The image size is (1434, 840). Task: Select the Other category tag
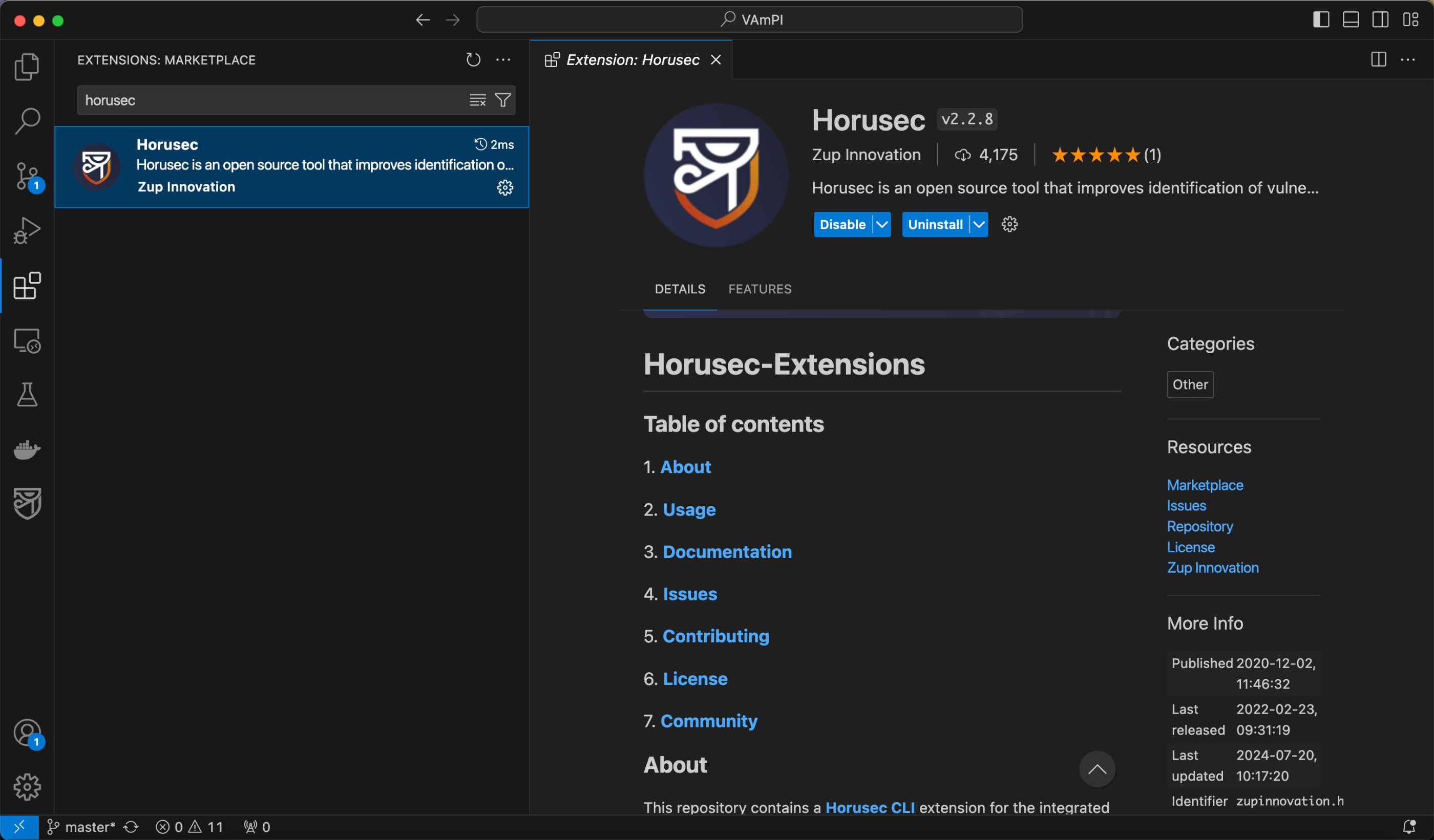pos(1190,384)
